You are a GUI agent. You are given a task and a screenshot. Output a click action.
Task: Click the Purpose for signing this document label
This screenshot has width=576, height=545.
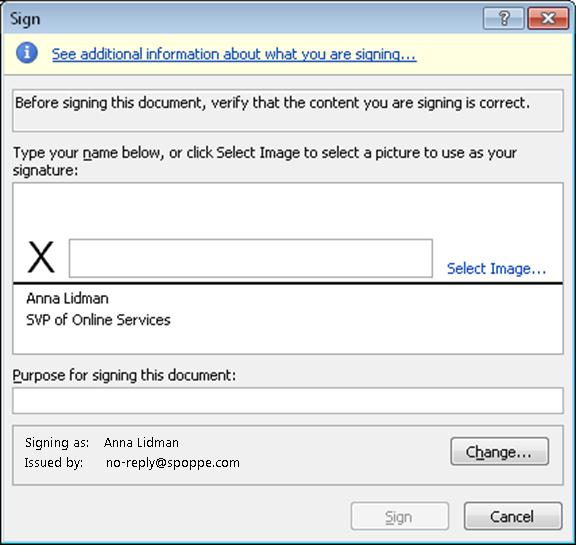(124, 376)
